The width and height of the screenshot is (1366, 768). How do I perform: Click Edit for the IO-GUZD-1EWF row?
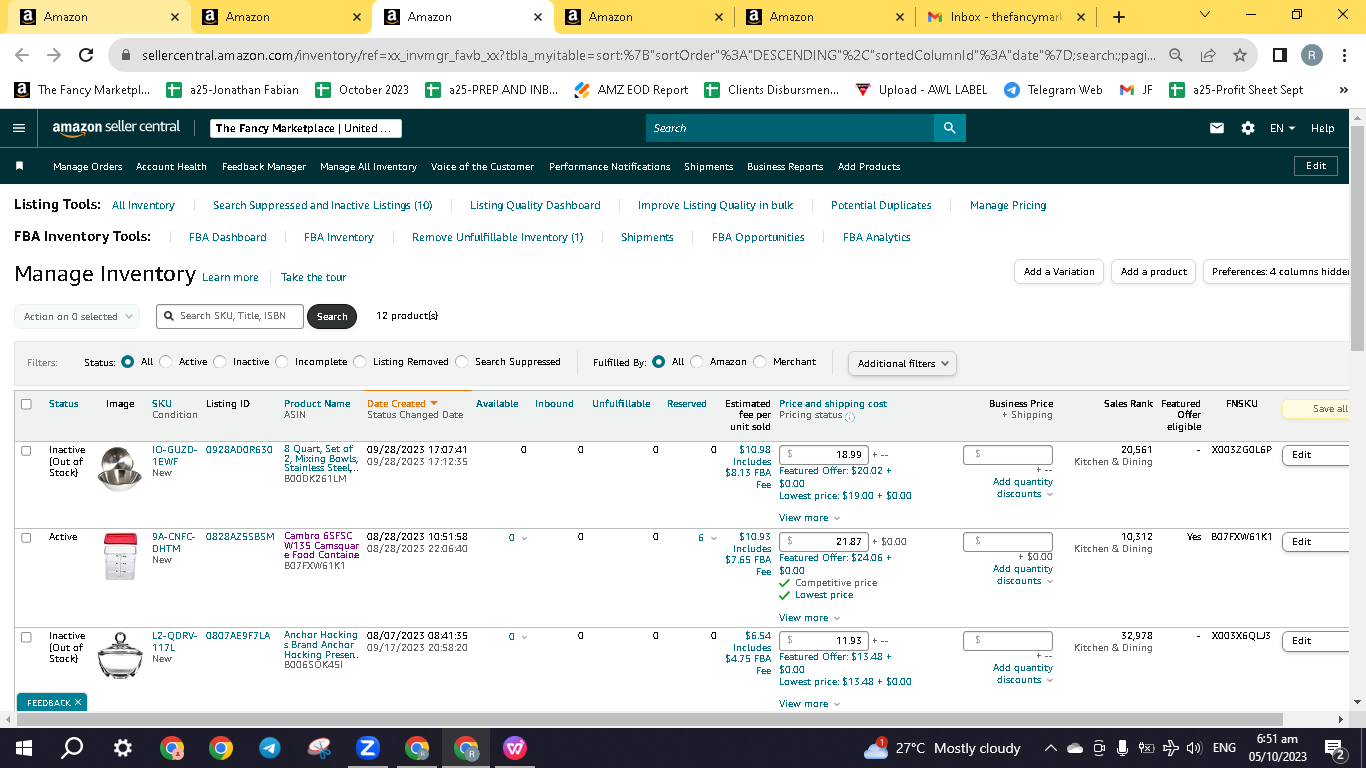click(x=1314, y=455)
